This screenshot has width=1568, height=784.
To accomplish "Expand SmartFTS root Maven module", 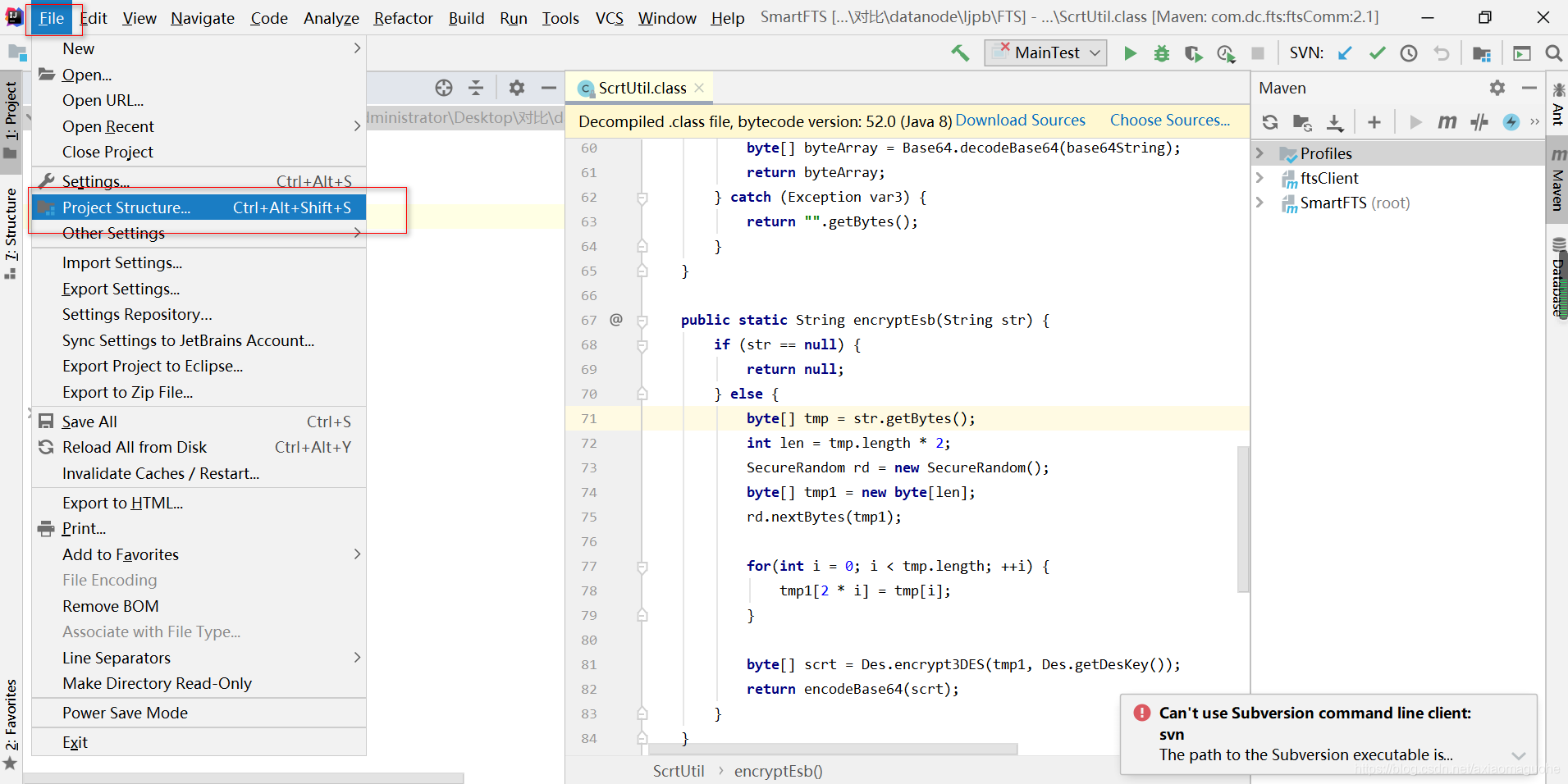I will point(1260,203).
